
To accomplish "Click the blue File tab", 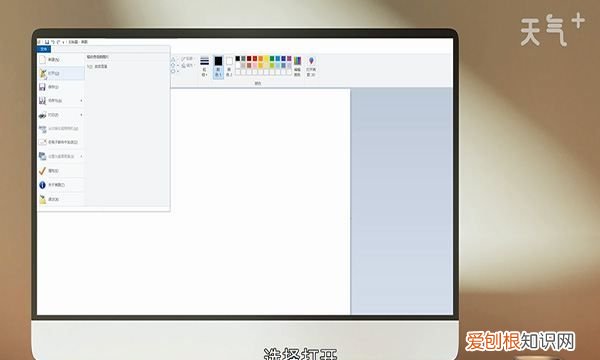I will [44, 49].
